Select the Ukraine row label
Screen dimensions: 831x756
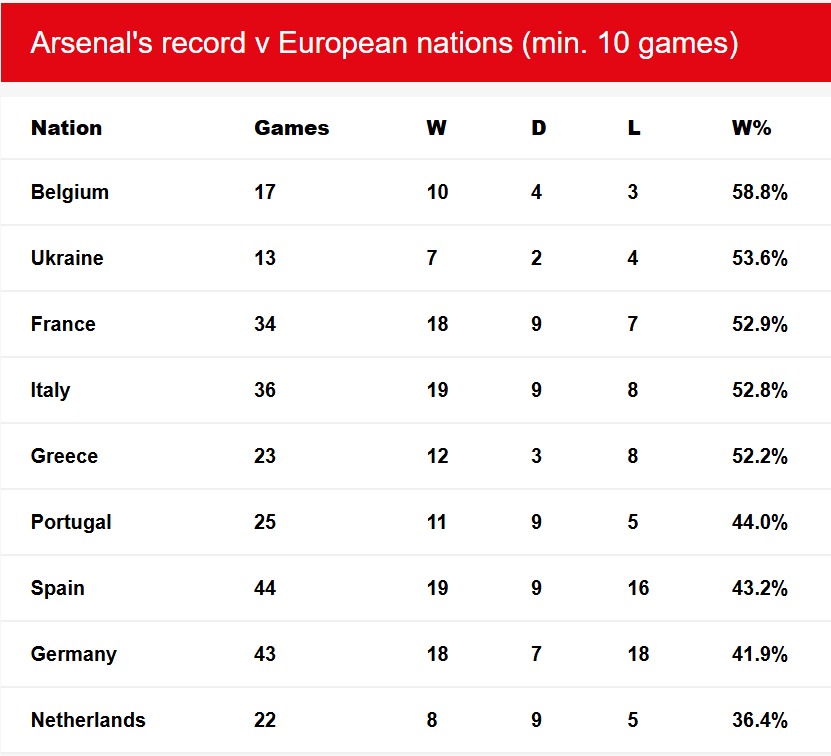[x=67, y=258]
